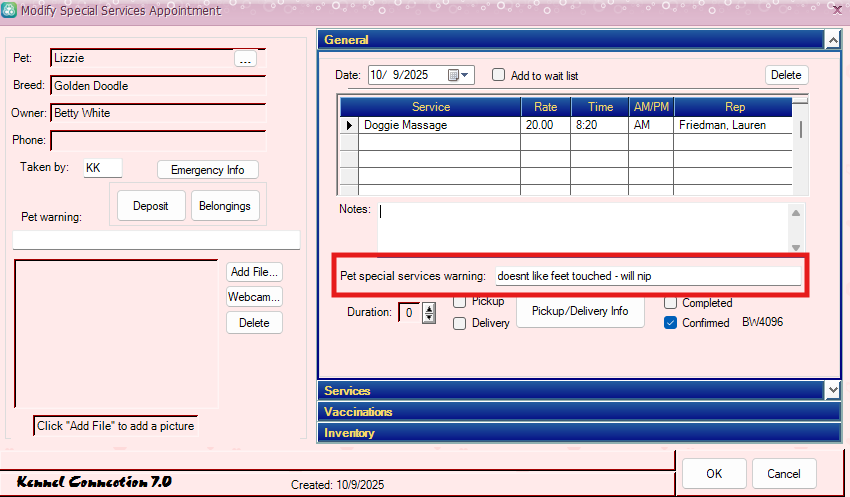The height and width of the screenshot is (497, 850).
Task: Click the Emergency Info button
Action: tap(207, 170)
